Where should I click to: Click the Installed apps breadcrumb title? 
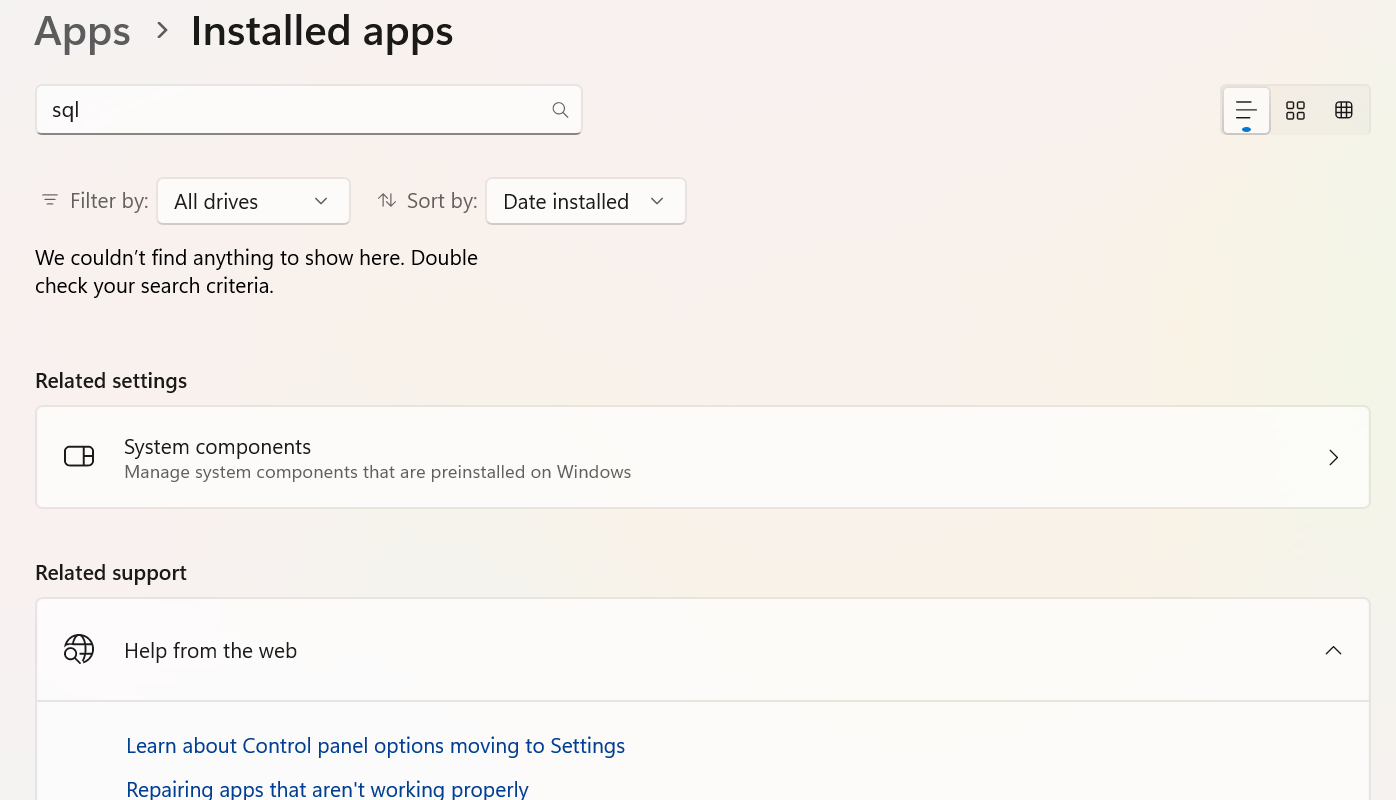pyautogui.click(x=322, y=31)
